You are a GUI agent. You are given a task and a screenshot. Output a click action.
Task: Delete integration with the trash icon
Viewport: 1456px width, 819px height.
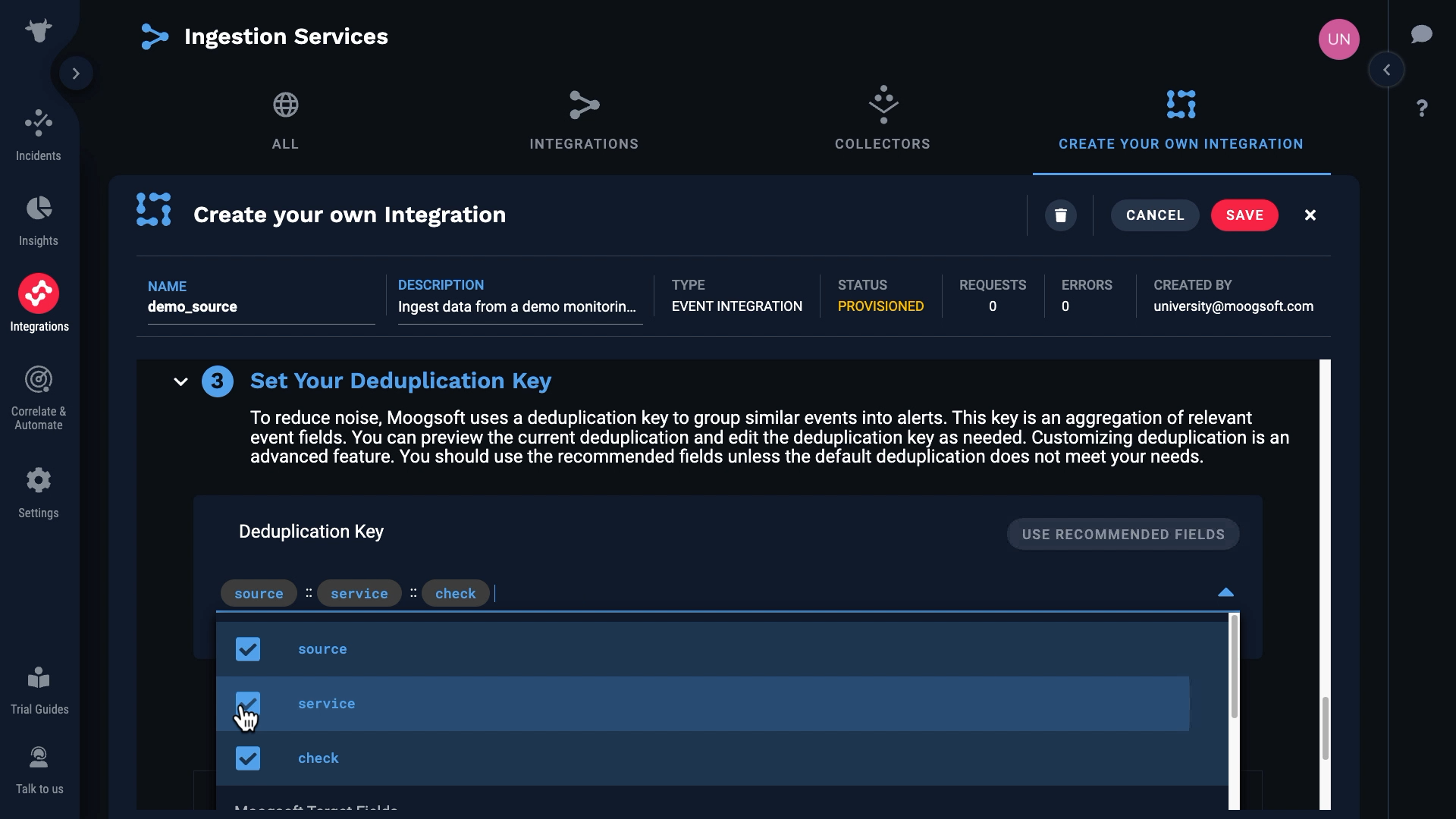click(1060, 215)
